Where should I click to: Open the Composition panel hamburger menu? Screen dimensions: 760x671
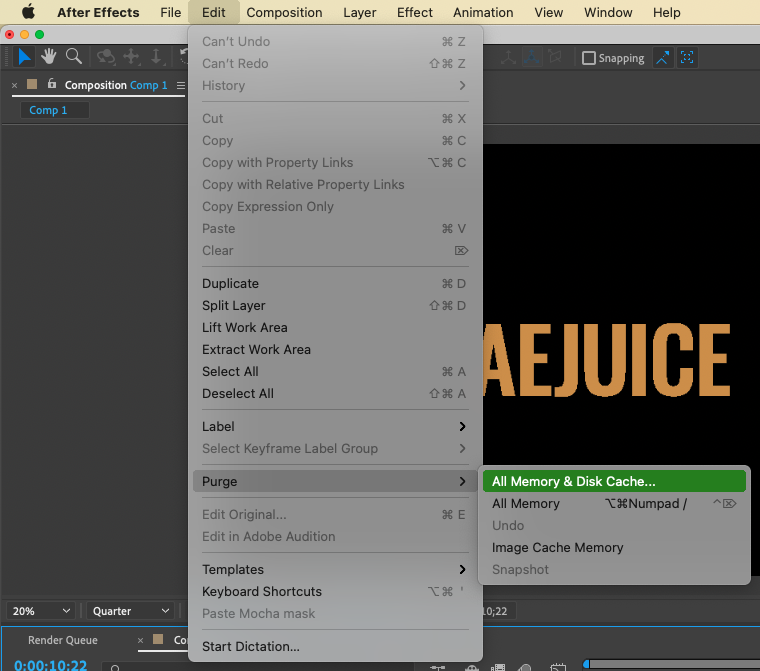pyautogui.click(x=181, y=86)
